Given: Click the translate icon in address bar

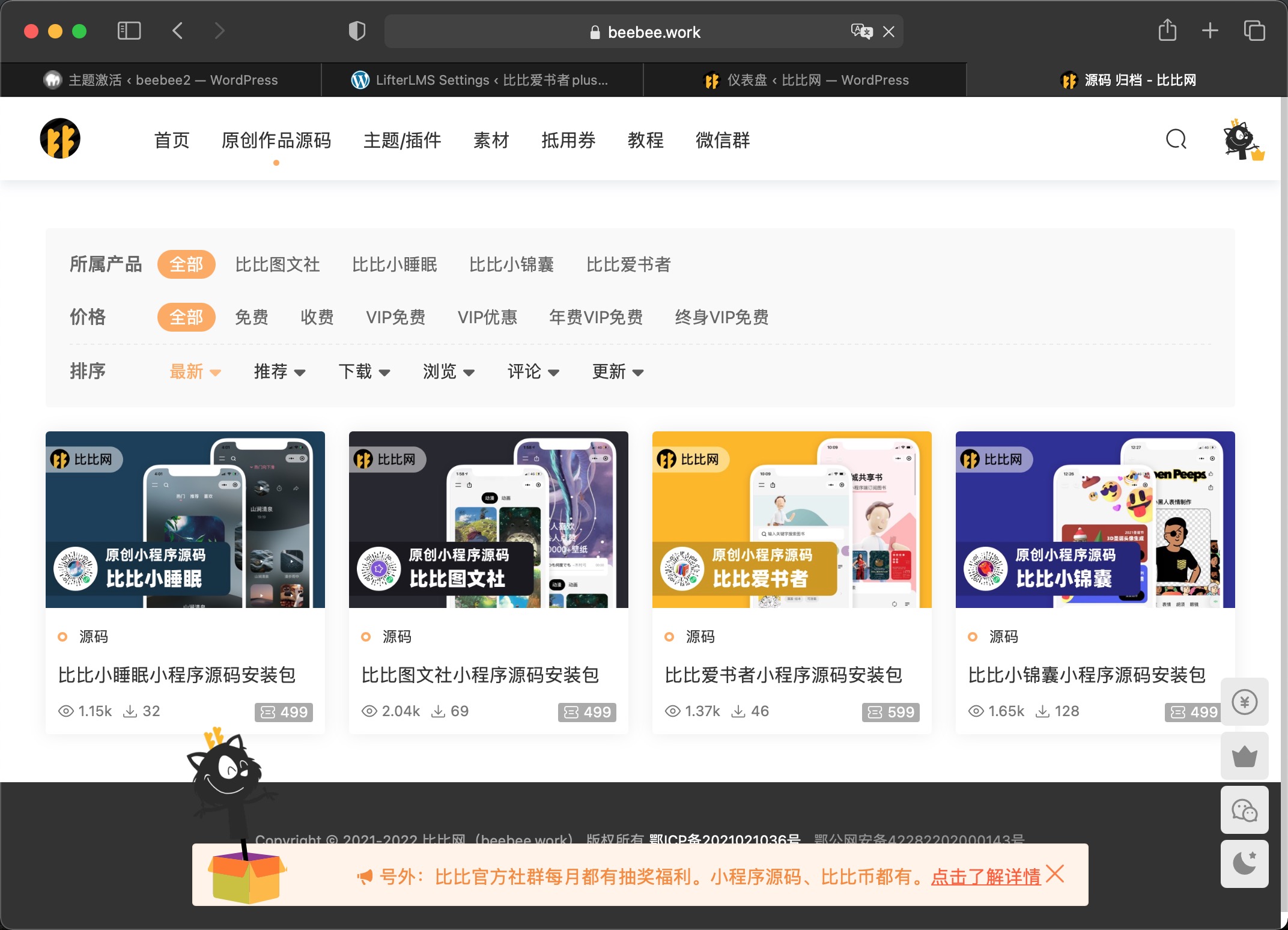Looking at the screenshot, I should 861,31.
